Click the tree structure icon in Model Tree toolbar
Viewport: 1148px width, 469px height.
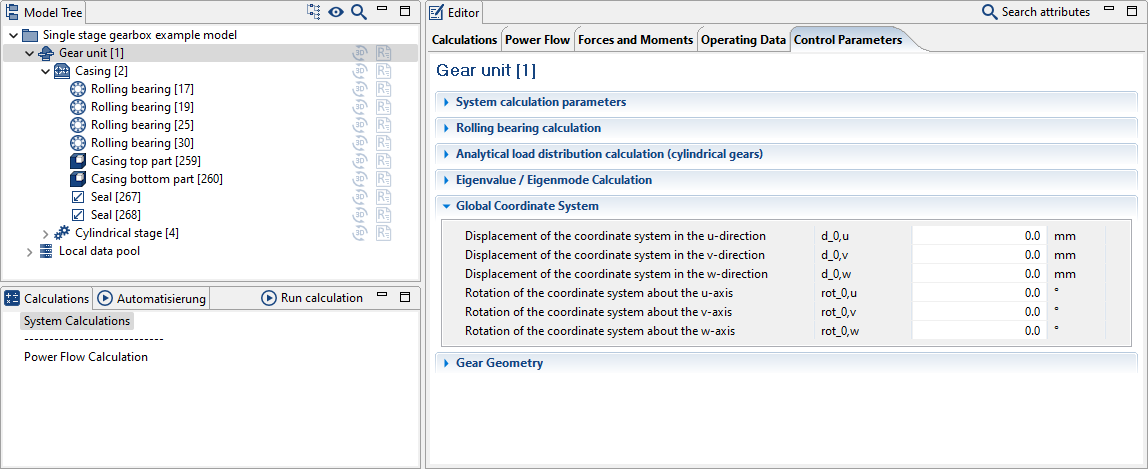point(314,12)
